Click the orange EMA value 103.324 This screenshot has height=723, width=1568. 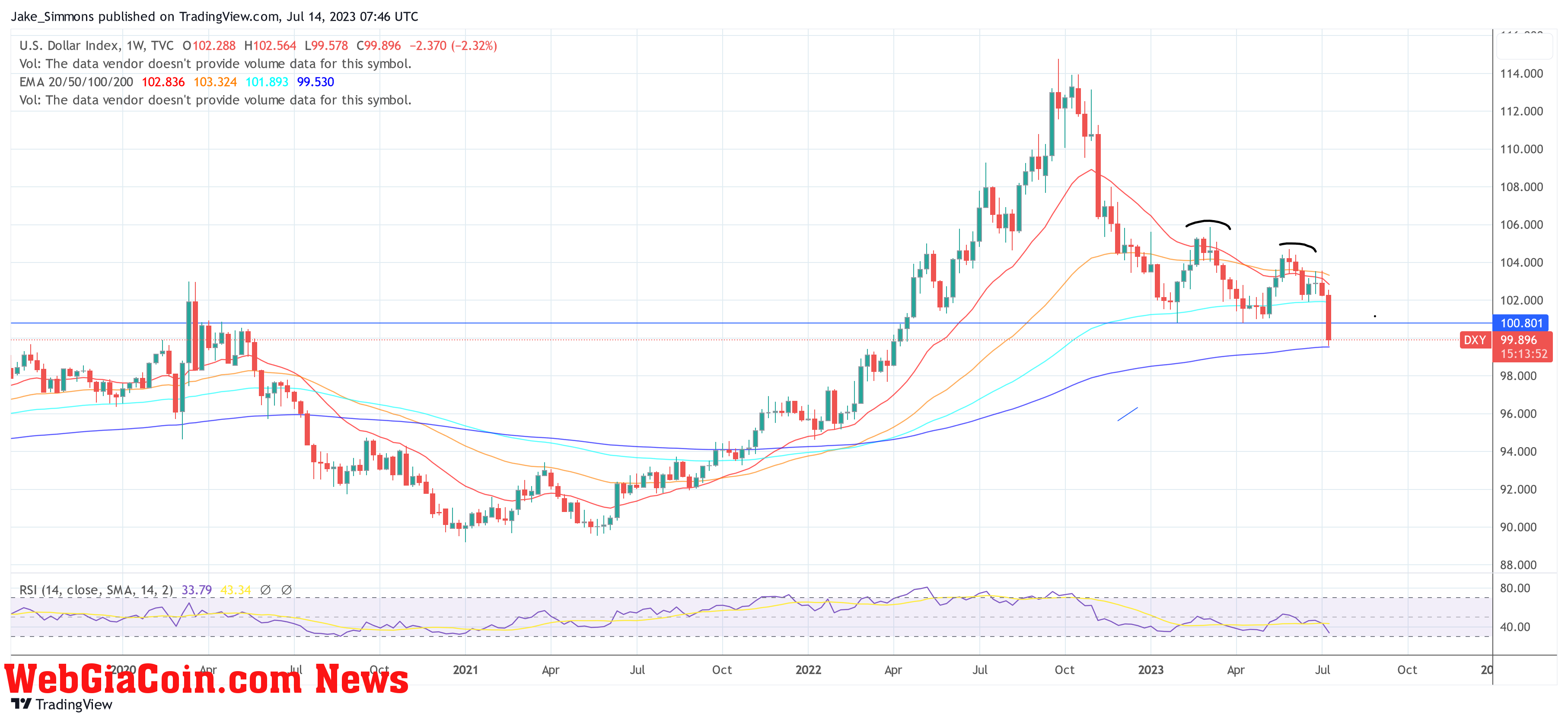[x=215, y=82]
